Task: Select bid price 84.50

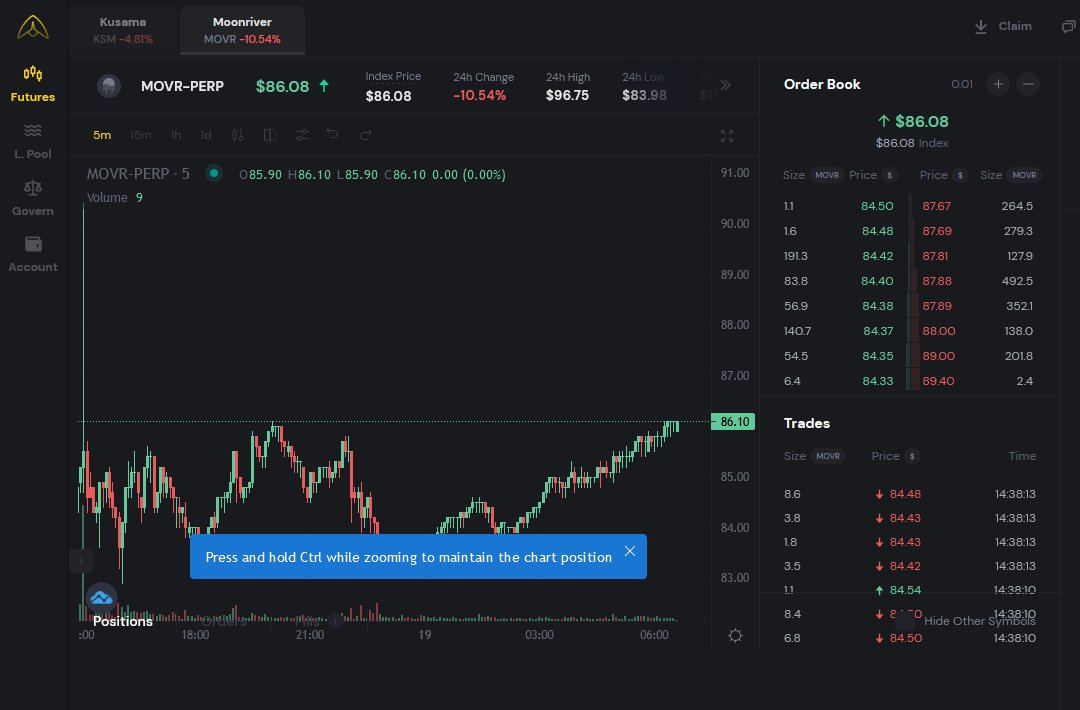Action: pyautogui.click(x=877, y=206)
